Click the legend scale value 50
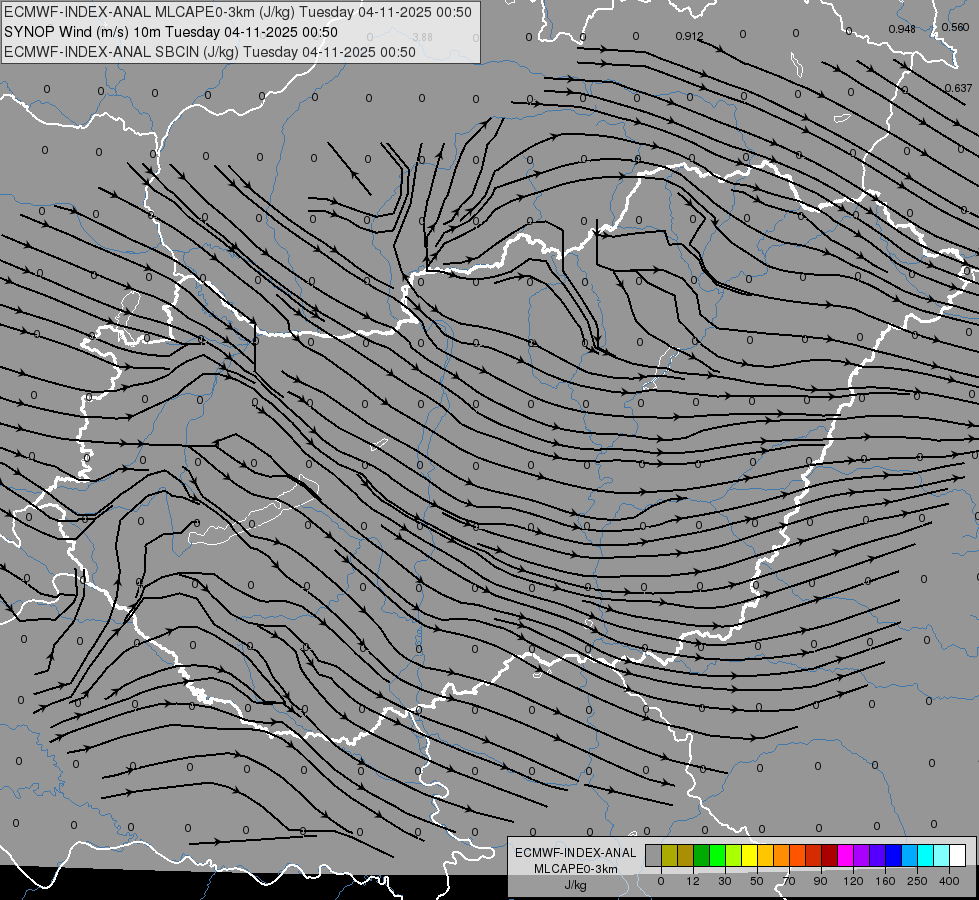Screen dimensions: 979x900 [757, 881]
